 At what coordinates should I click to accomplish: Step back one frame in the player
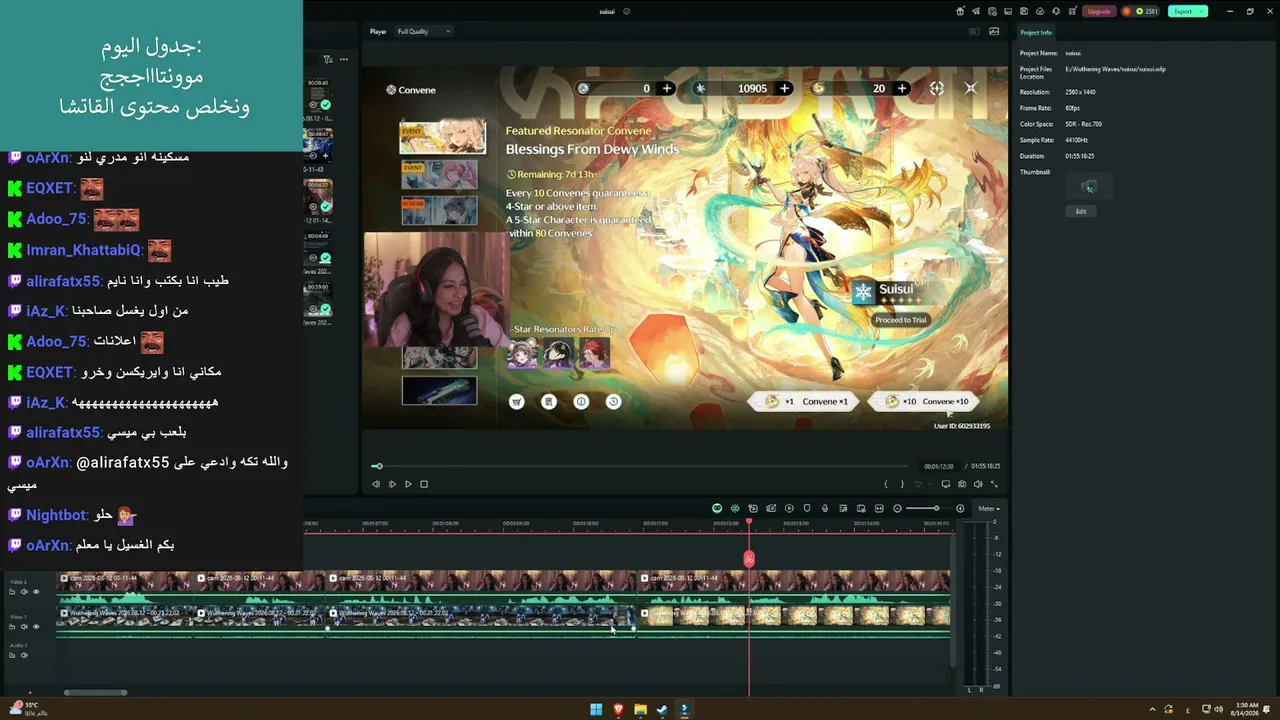376,484
